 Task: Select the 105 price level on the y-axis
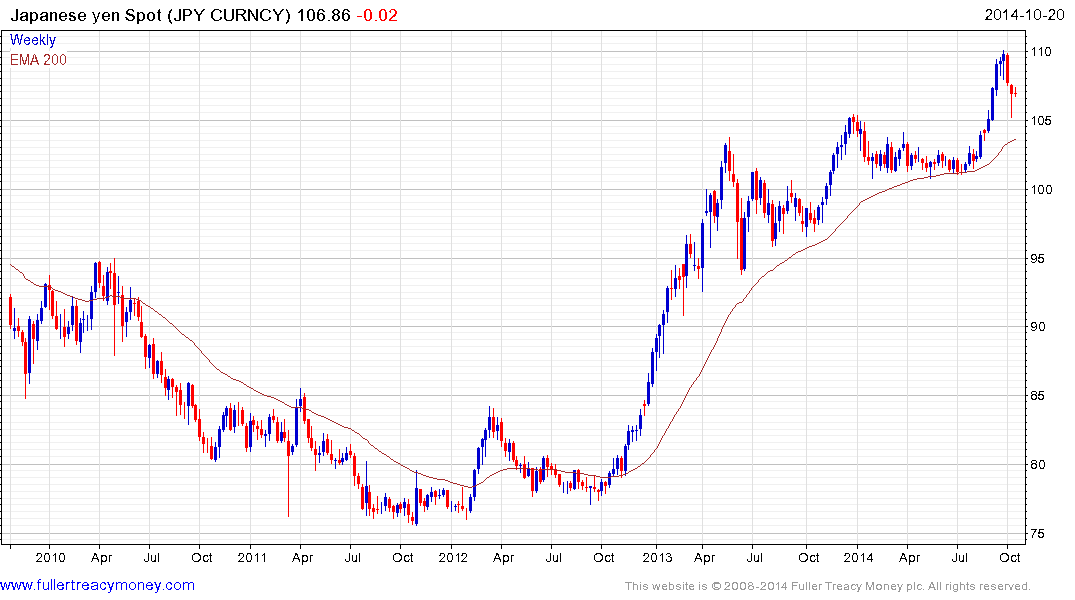coord(1045,121)
